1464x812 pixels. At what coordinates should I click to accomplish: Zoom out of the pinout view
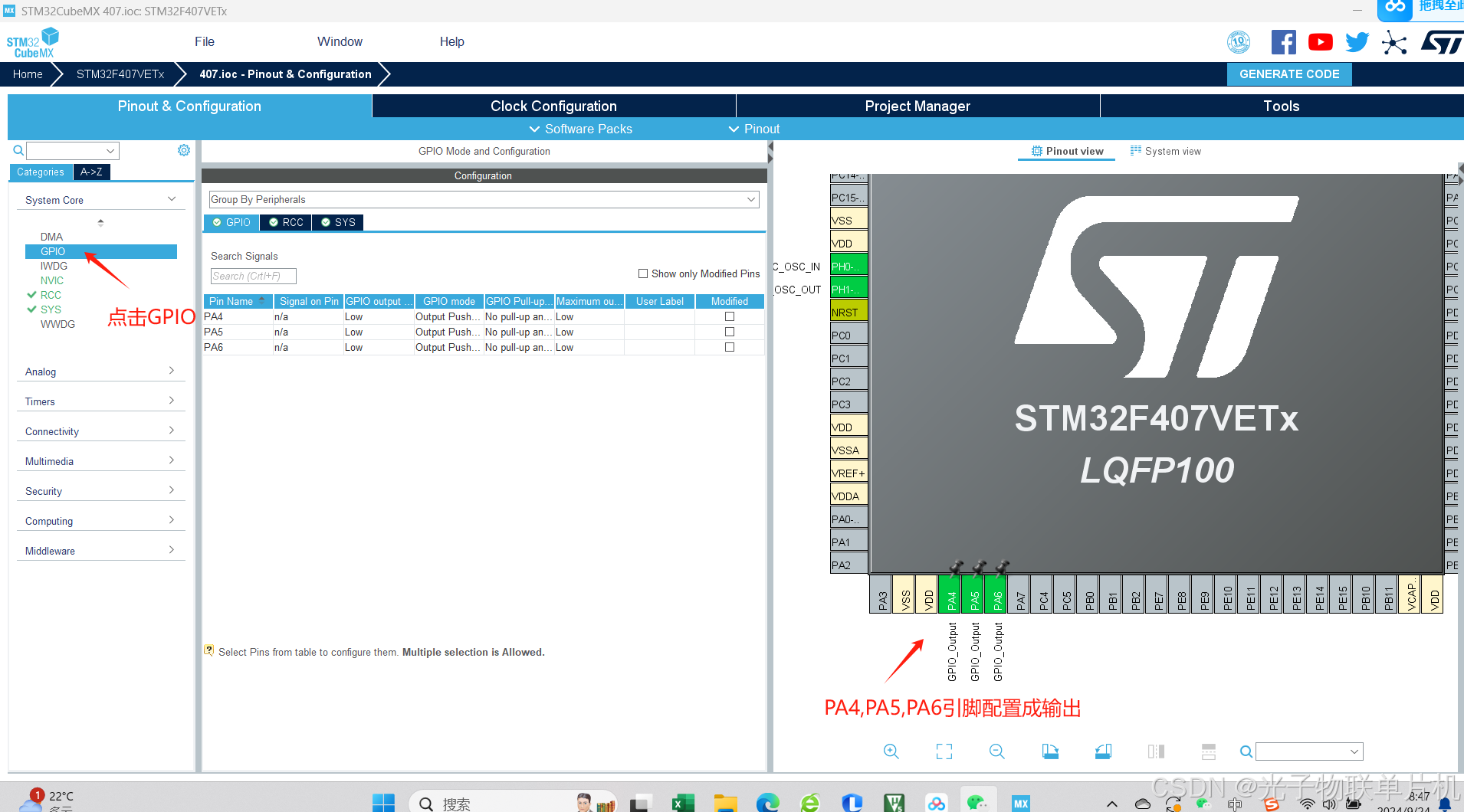[996, 751]
